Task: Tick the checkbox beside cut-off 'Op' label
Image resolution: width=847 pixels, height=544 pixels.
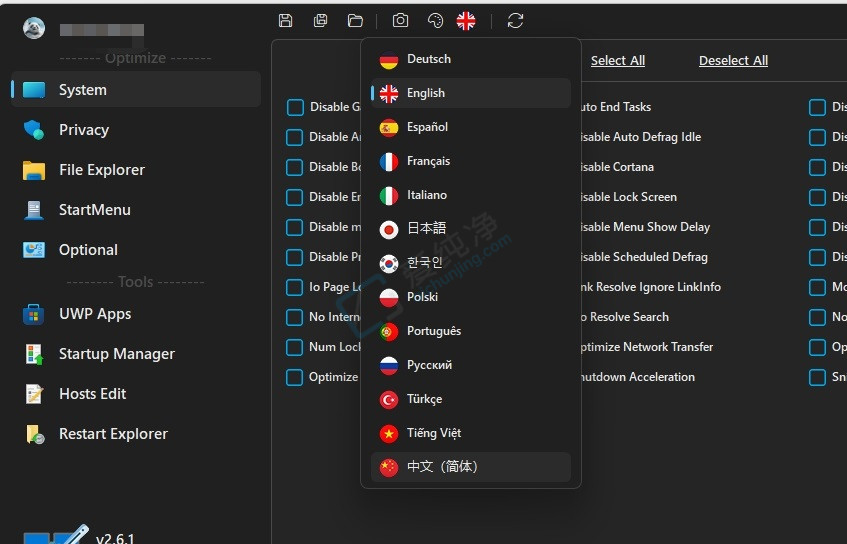Action: pos(817,347)
